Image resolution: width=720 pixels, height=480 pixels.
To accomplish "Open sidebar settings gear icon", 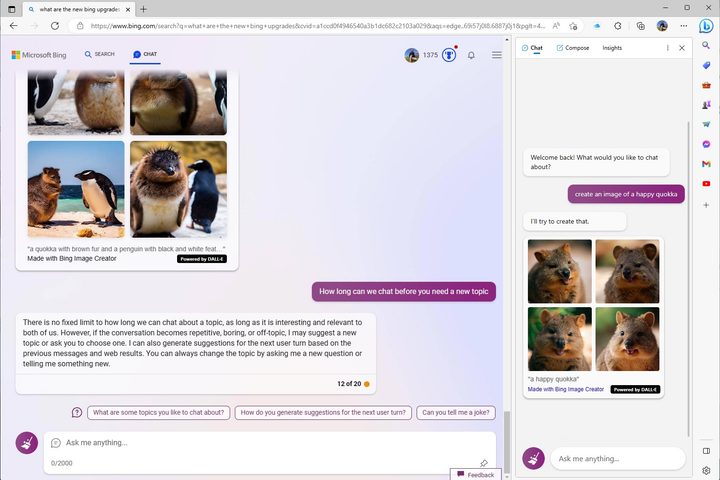I will (706, 470).
